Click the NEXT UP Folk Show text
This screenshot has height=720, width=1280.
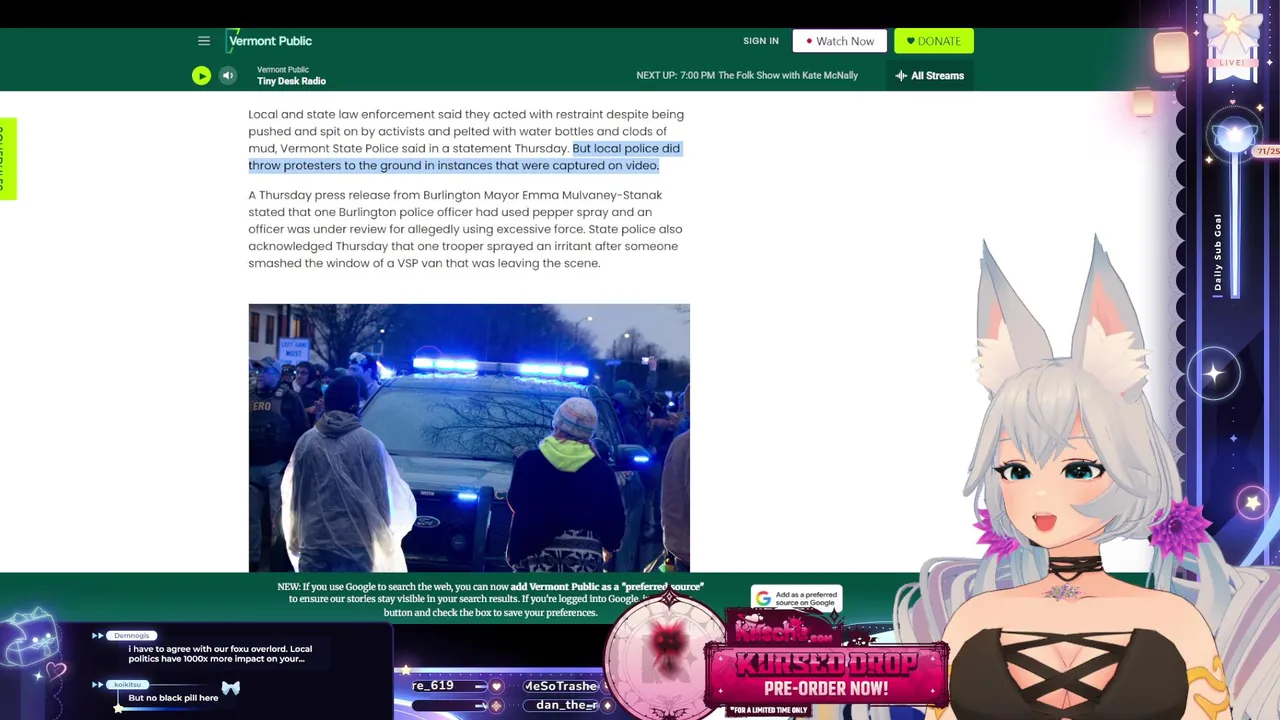coord(747,75)
